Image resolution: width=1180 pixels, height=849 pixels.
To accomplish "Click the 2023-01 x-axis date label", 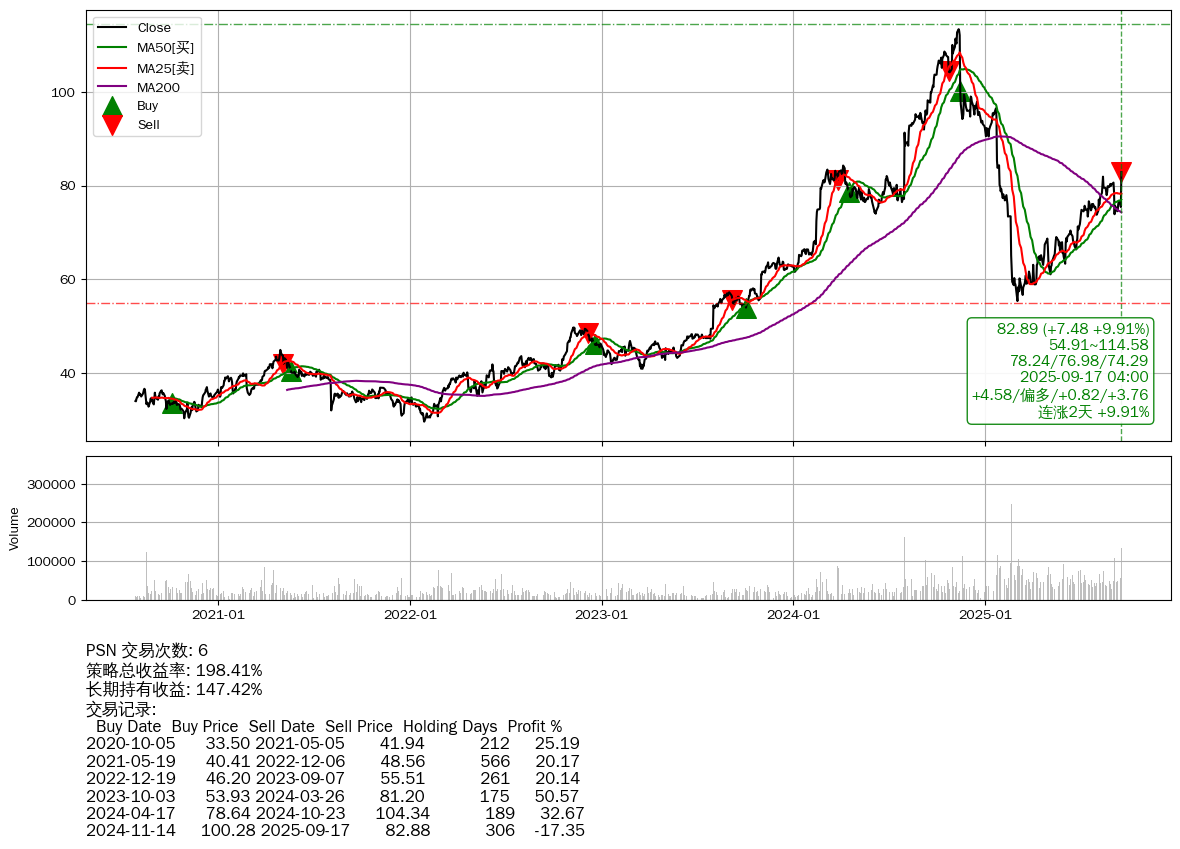I will (x=601, y=615).
